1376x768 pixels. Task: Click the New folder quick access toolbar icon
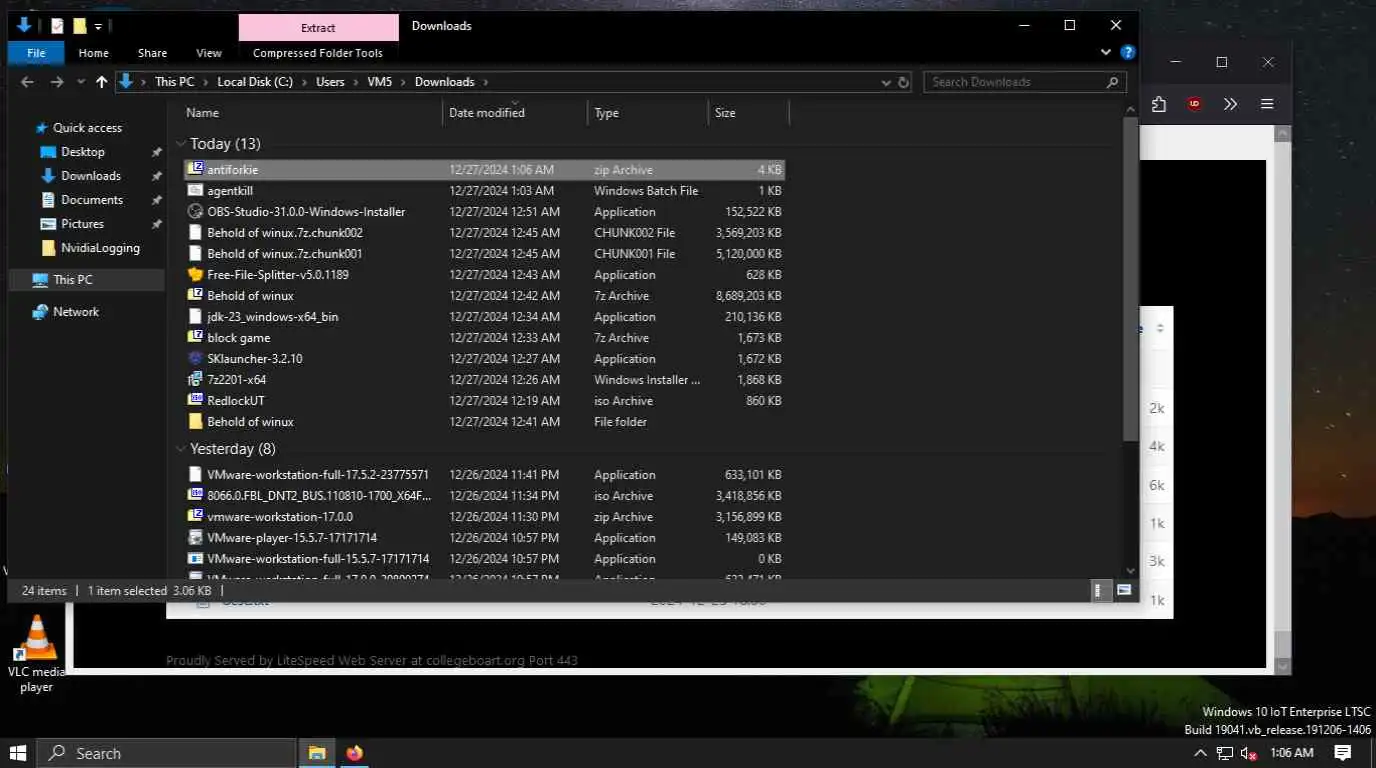[80, 26]
